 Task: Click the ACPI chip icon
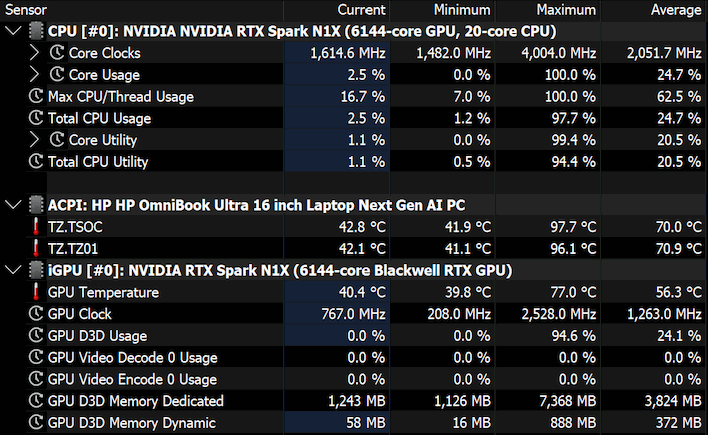[36, 205]
